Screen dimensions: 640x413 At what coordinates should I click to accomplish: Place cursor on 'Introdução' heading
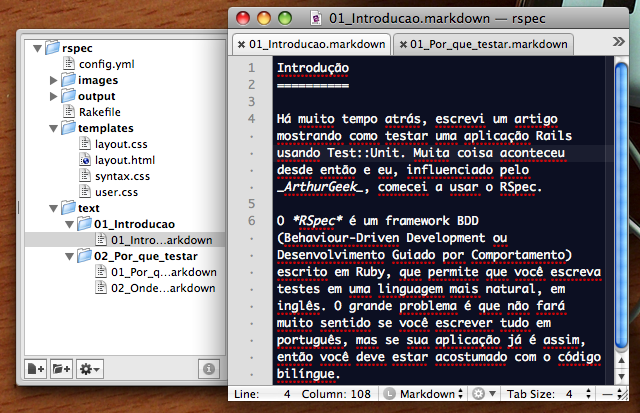point(313,68)
